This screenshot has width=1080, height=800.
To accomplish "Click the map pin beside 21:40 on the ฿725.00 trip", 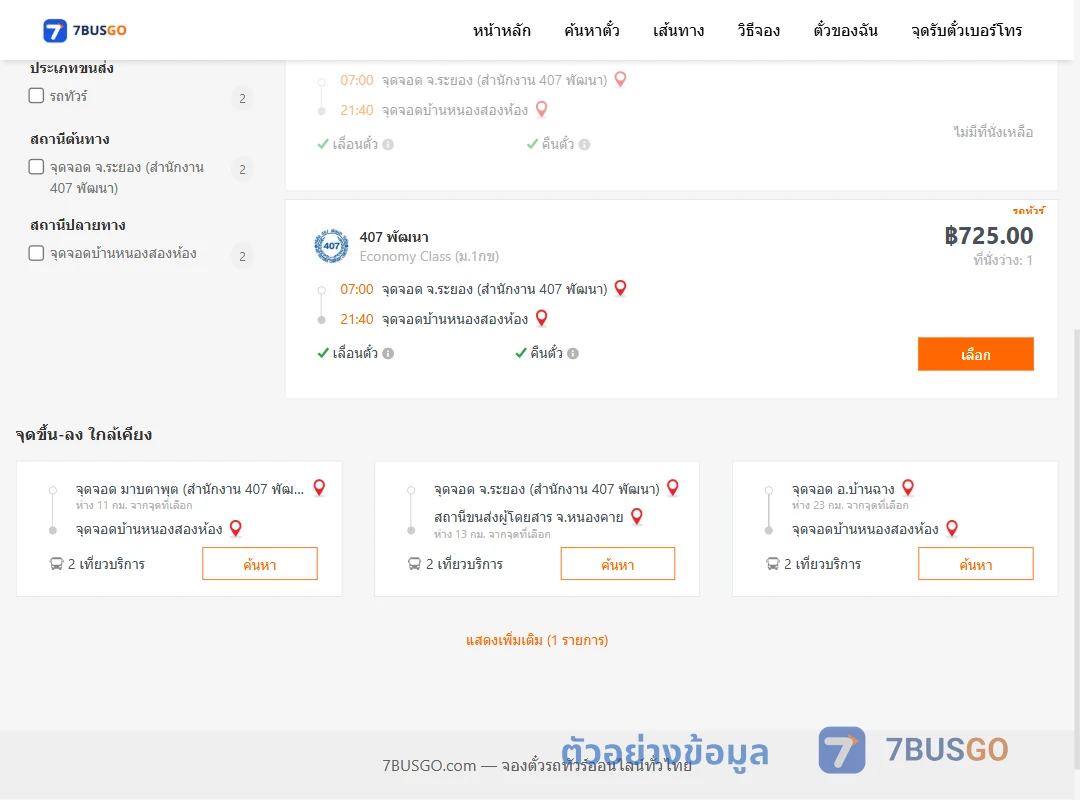I will click(x=541, y=318).
